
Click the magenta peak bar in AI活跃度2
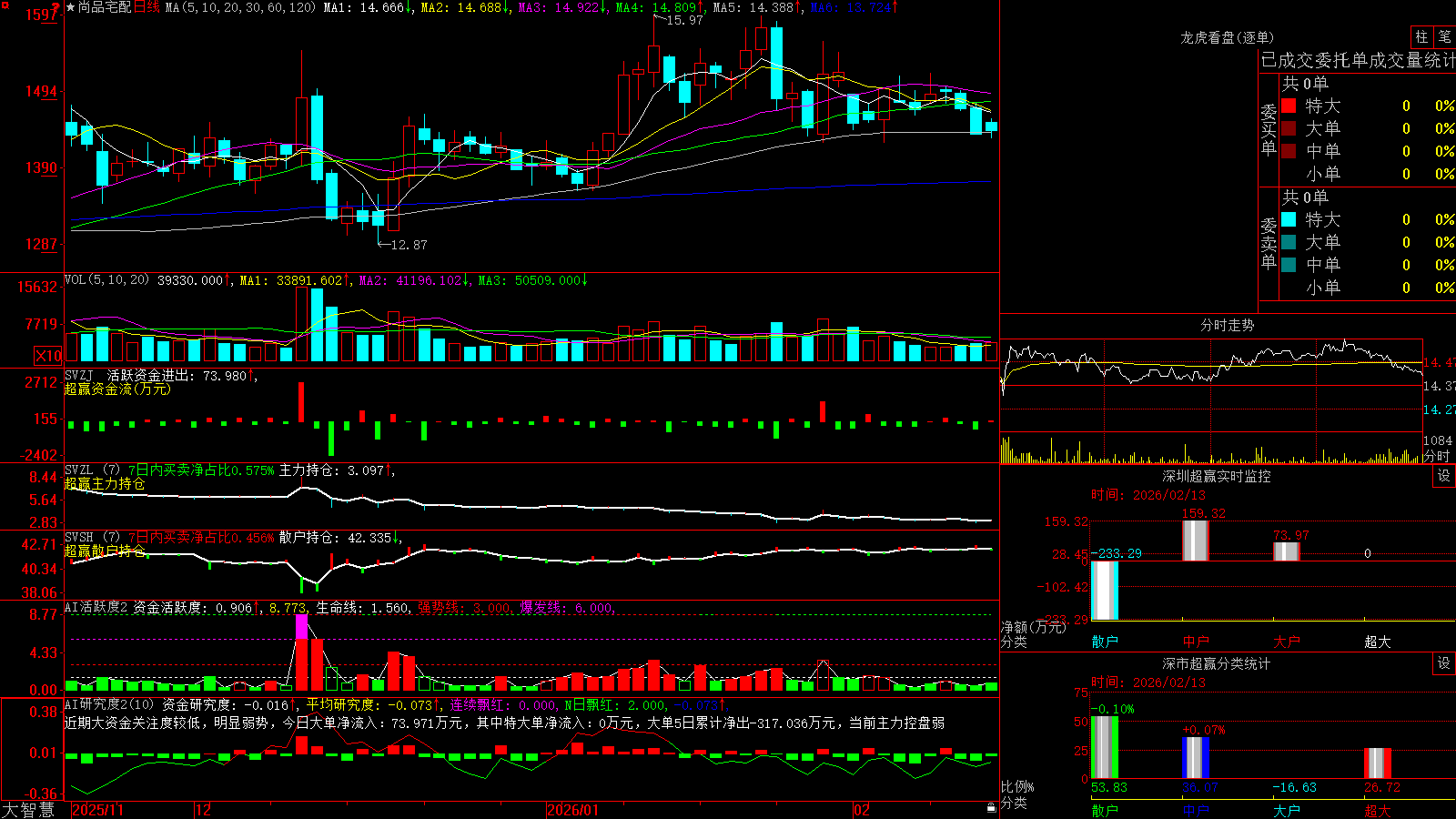(x=301, y=627)
